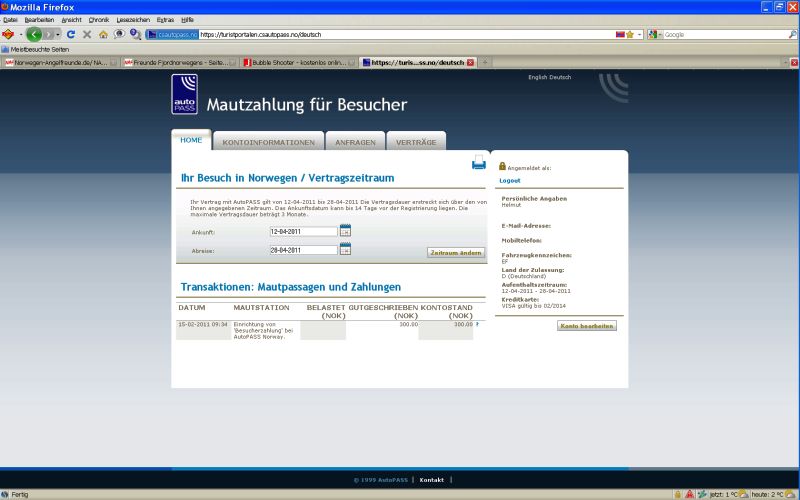Open the Bubble Shooter browser tab
Image resolution: width=800 pixels, height=500 pixels.
click(298, 62)
